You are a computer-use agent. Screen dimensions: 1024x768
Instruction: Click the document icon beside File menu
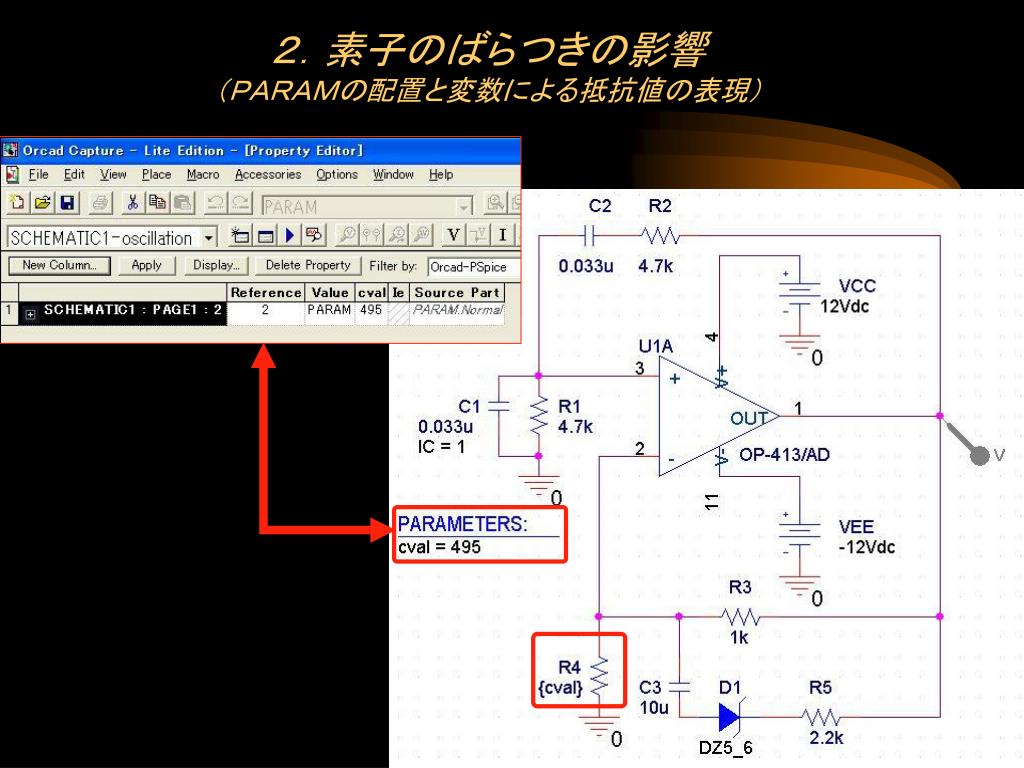coord(12,174)
